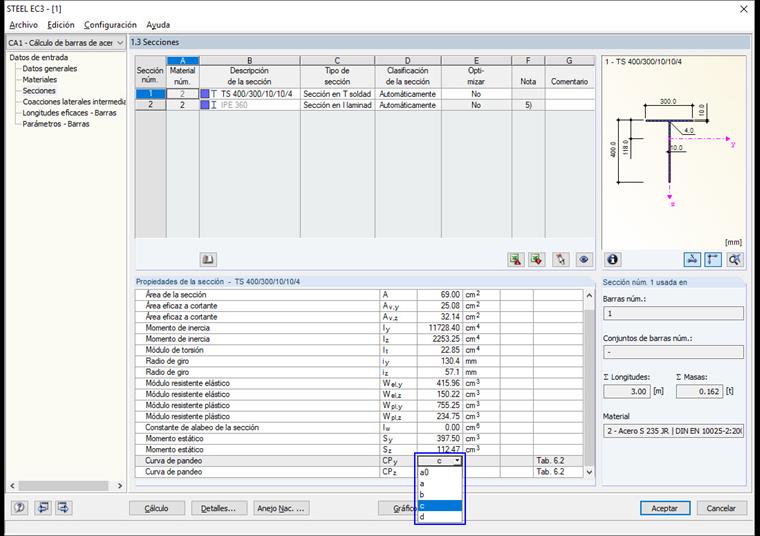The width and height of the screenshot is (760, 536).
Task: Click the I-section shape icon in row 2
Action: point(214,105)
